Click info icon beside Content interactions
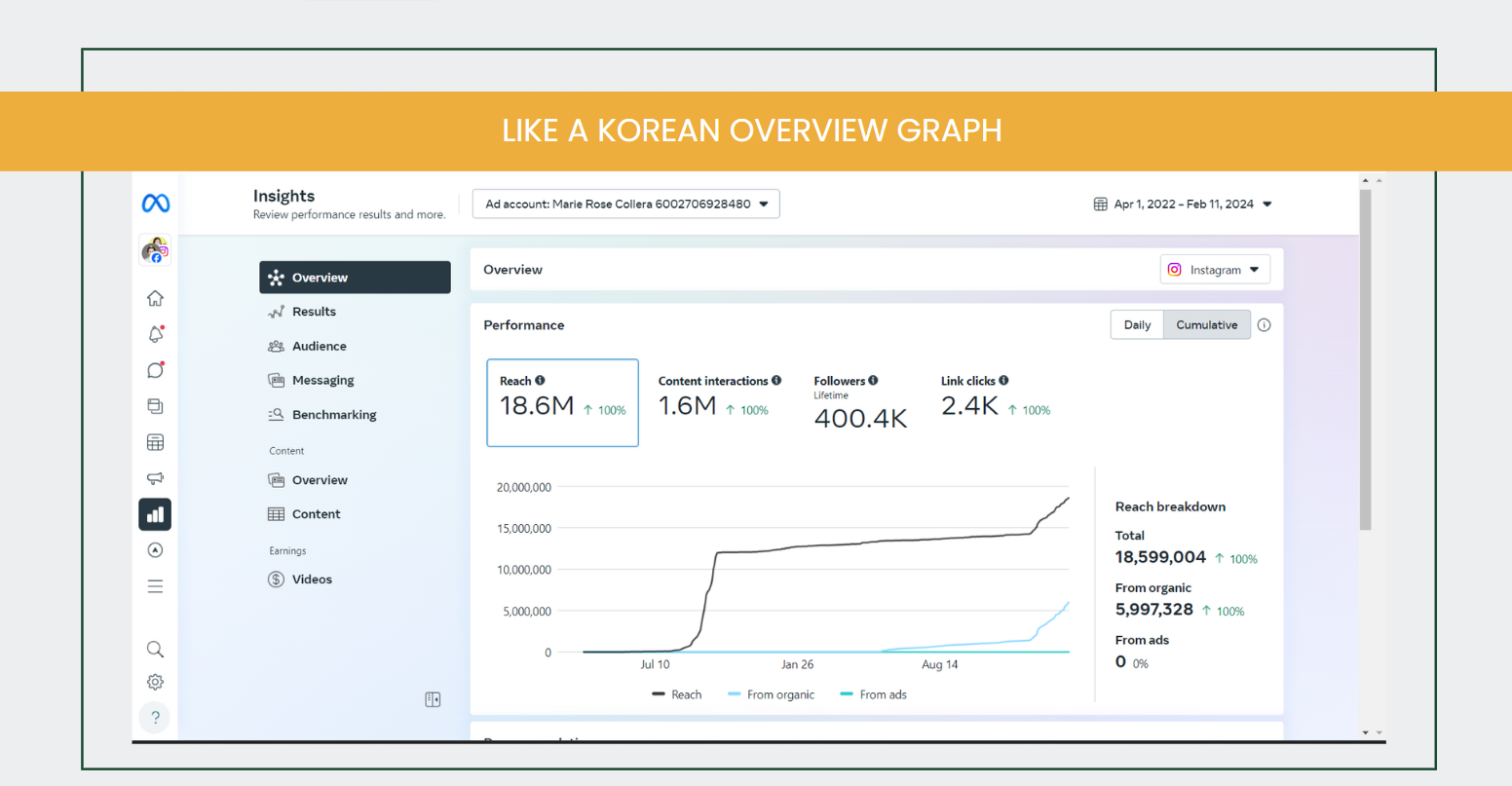Image resolution: width=1512 pixels, height=786 pixels. 776,381
